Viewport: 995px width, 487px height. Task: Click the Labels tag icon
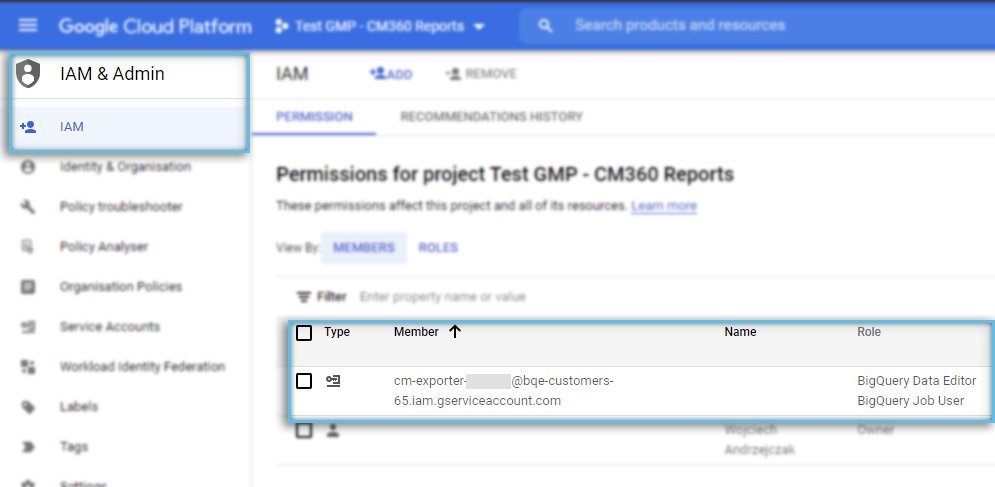click(28, 407)
